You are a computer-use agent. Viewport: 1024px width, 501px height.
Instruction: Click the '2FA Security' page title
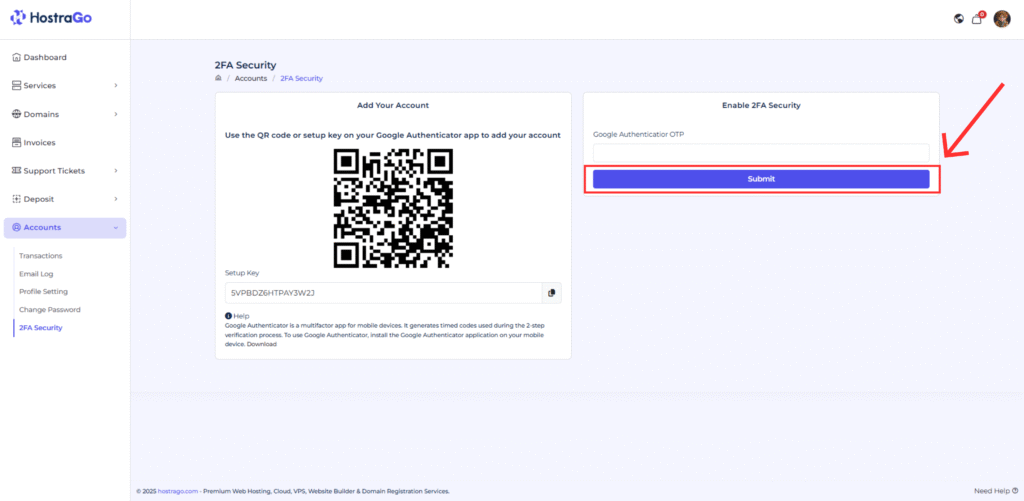click(x=246, y=65)
